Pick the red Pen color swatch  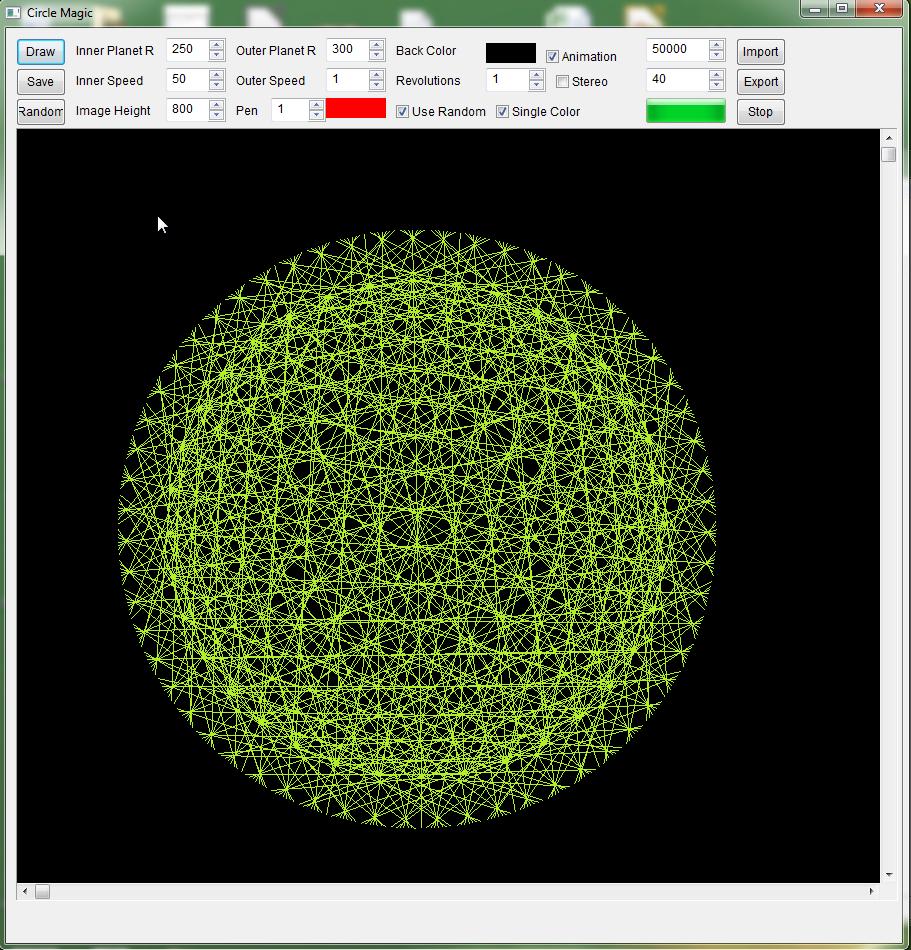[x=356, y=108]
